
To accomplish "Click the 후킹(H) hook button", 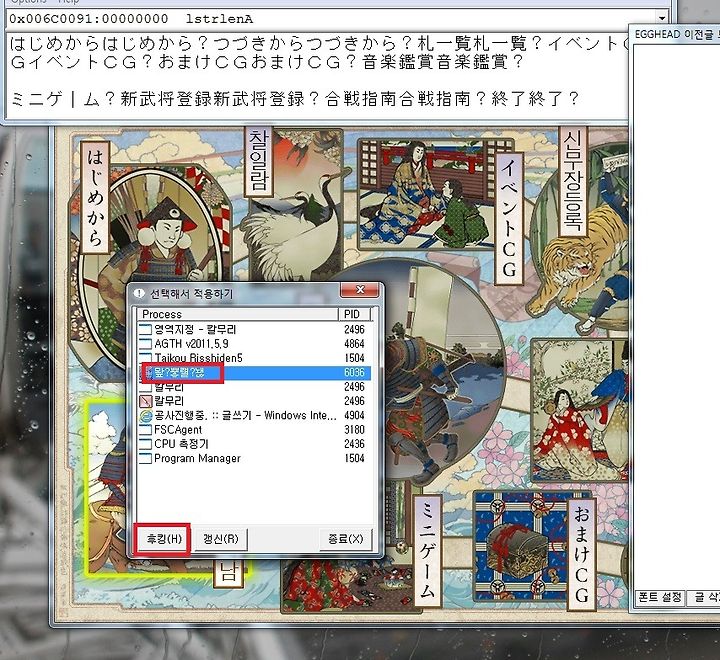I will pyautogui.click(x=164, y=538).
